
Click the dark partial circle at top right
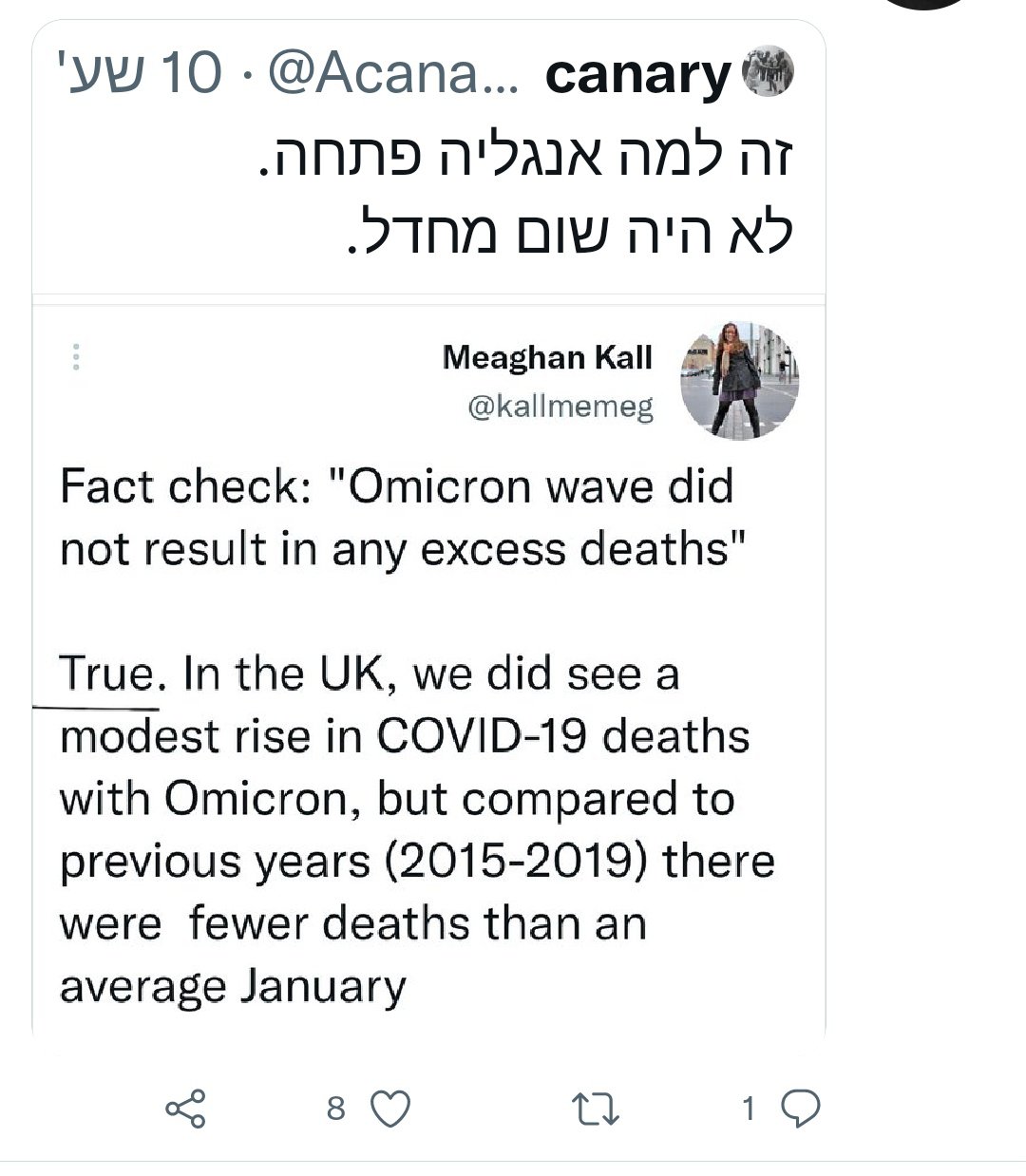click(x=926, y=5)
